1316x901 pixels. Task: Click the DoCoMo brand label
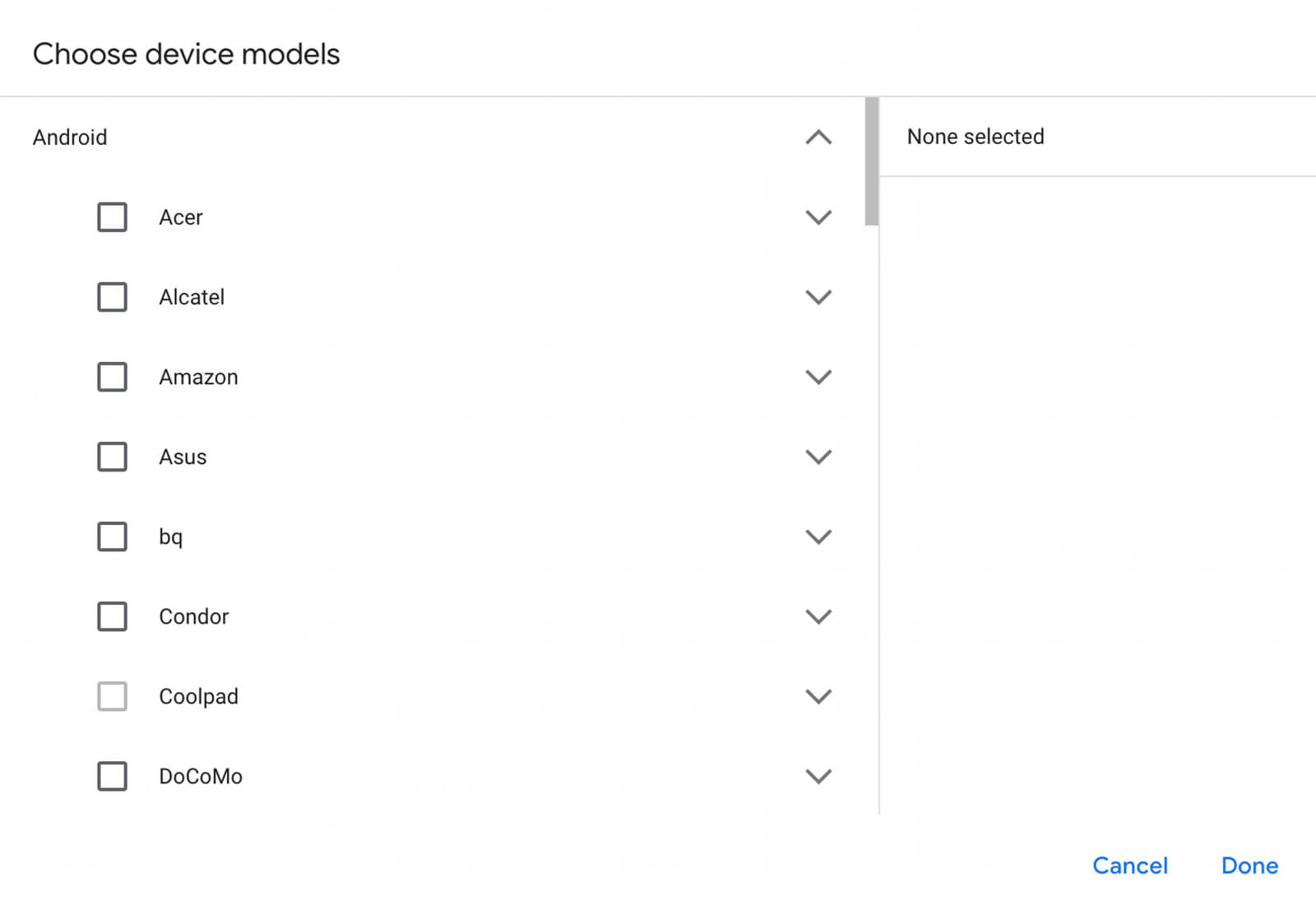(x=201, y=776)
